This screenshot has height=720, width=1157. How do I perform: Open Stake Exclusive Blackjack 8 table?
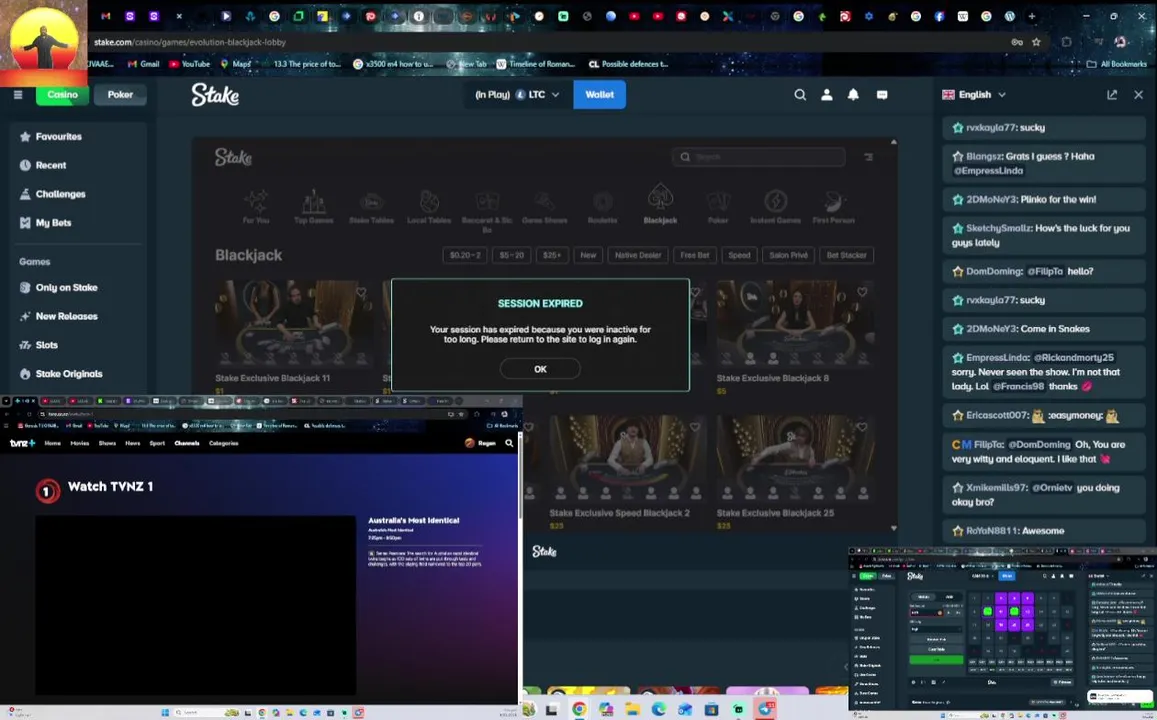pyautogui.click(x=795, y=325)
